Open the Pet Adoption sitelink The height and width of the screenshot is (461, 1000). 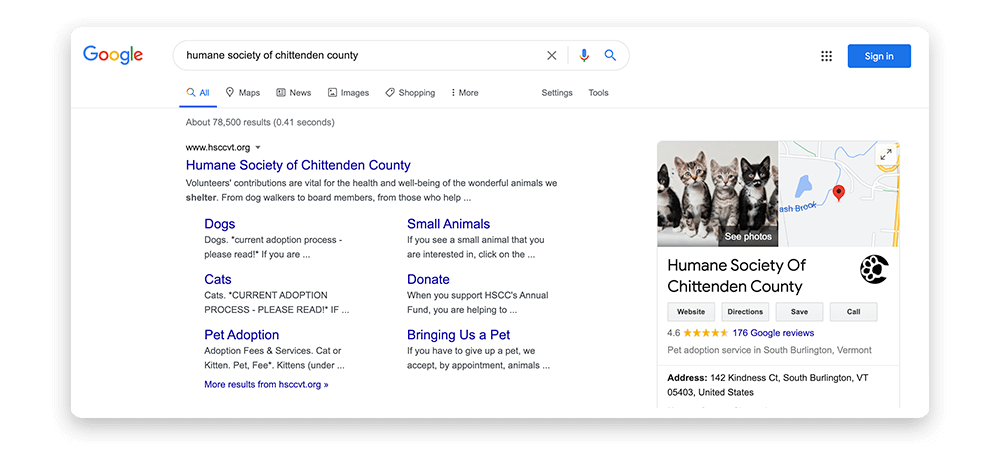242,335
